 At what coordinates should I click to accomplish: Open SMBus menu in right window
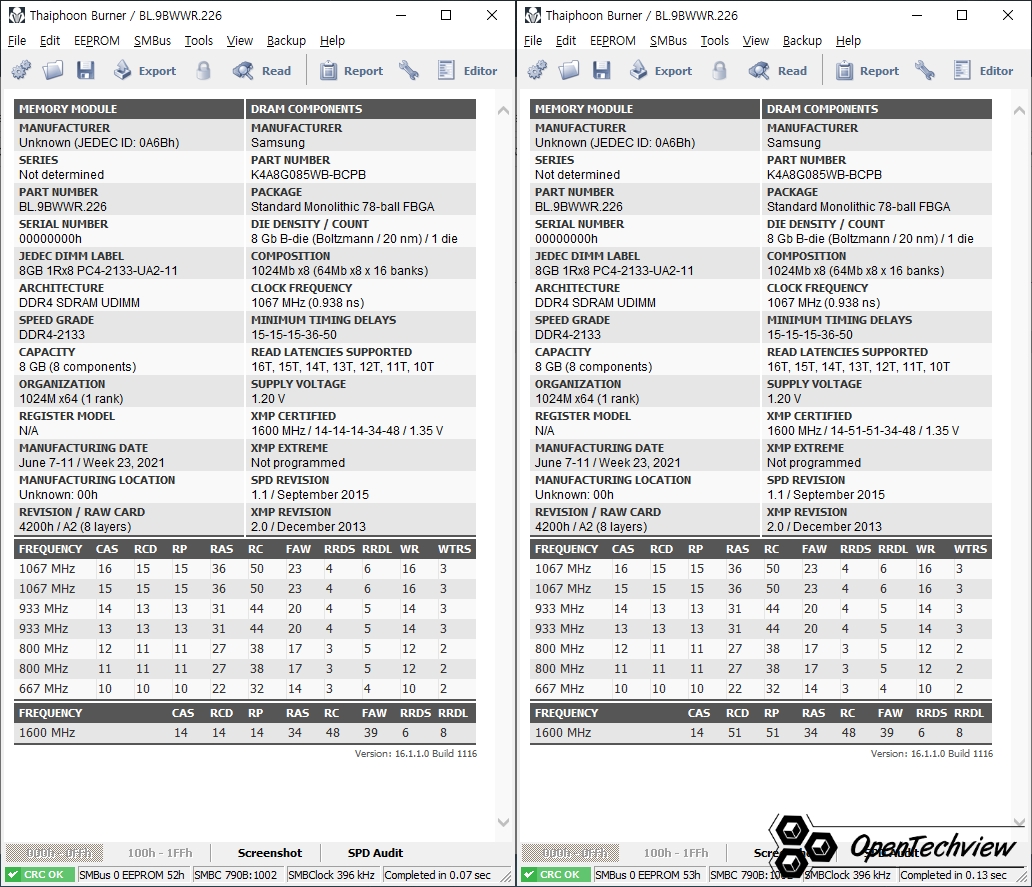pos(668,40)
